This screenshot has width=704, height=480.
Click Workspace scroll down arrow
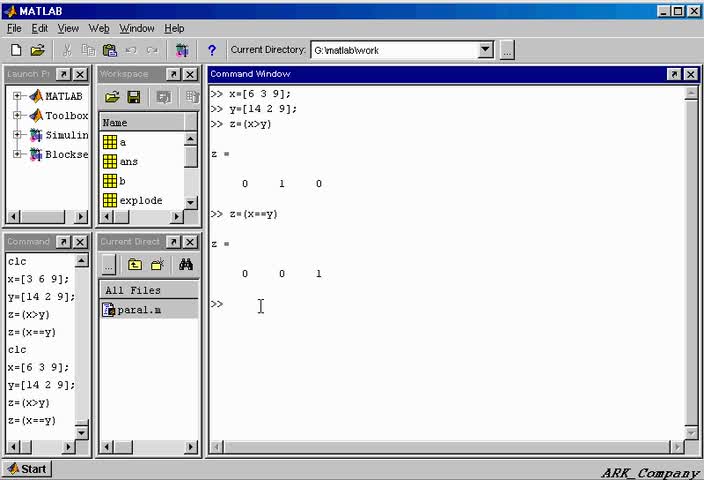[190, 203]
